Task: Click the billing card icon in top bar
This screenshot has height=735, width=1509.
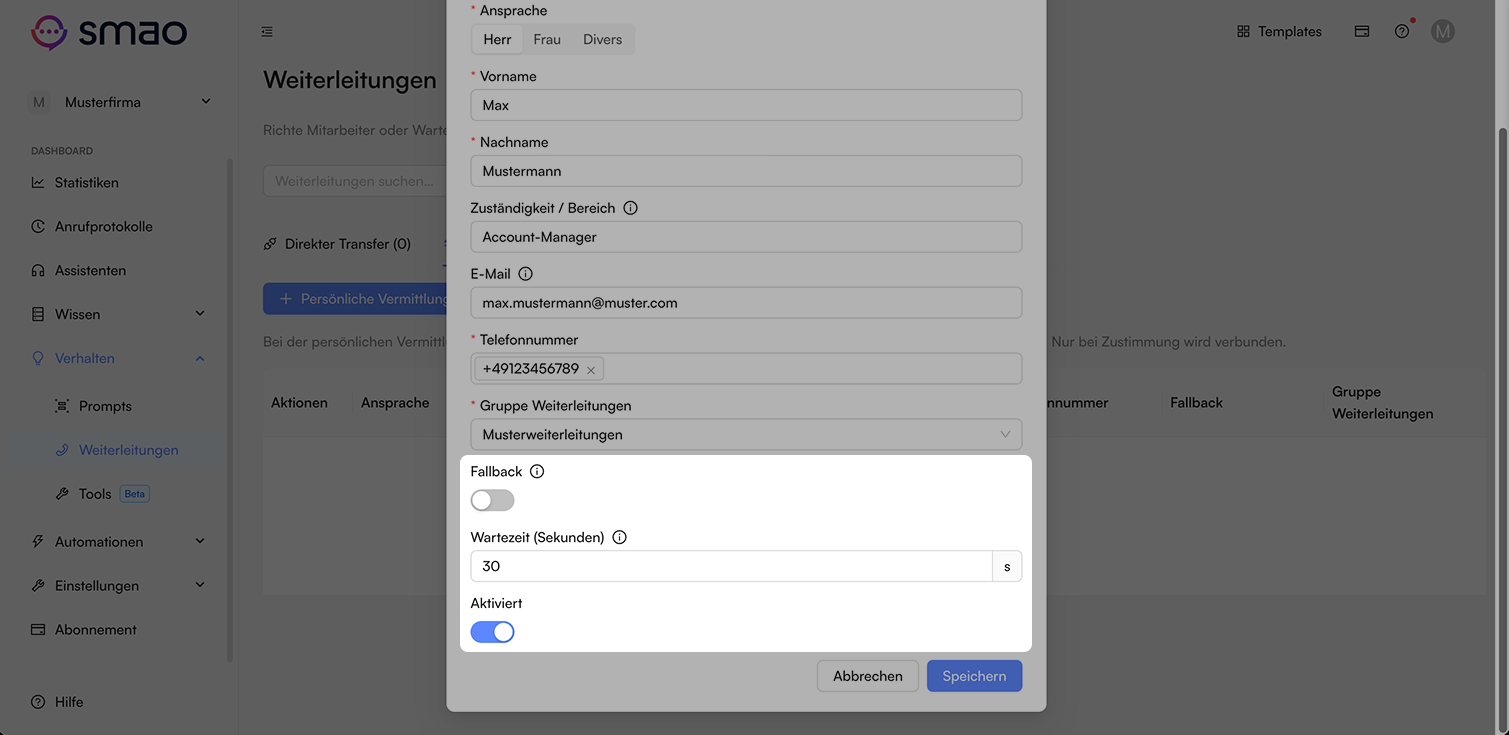Action: [1362, 32]
